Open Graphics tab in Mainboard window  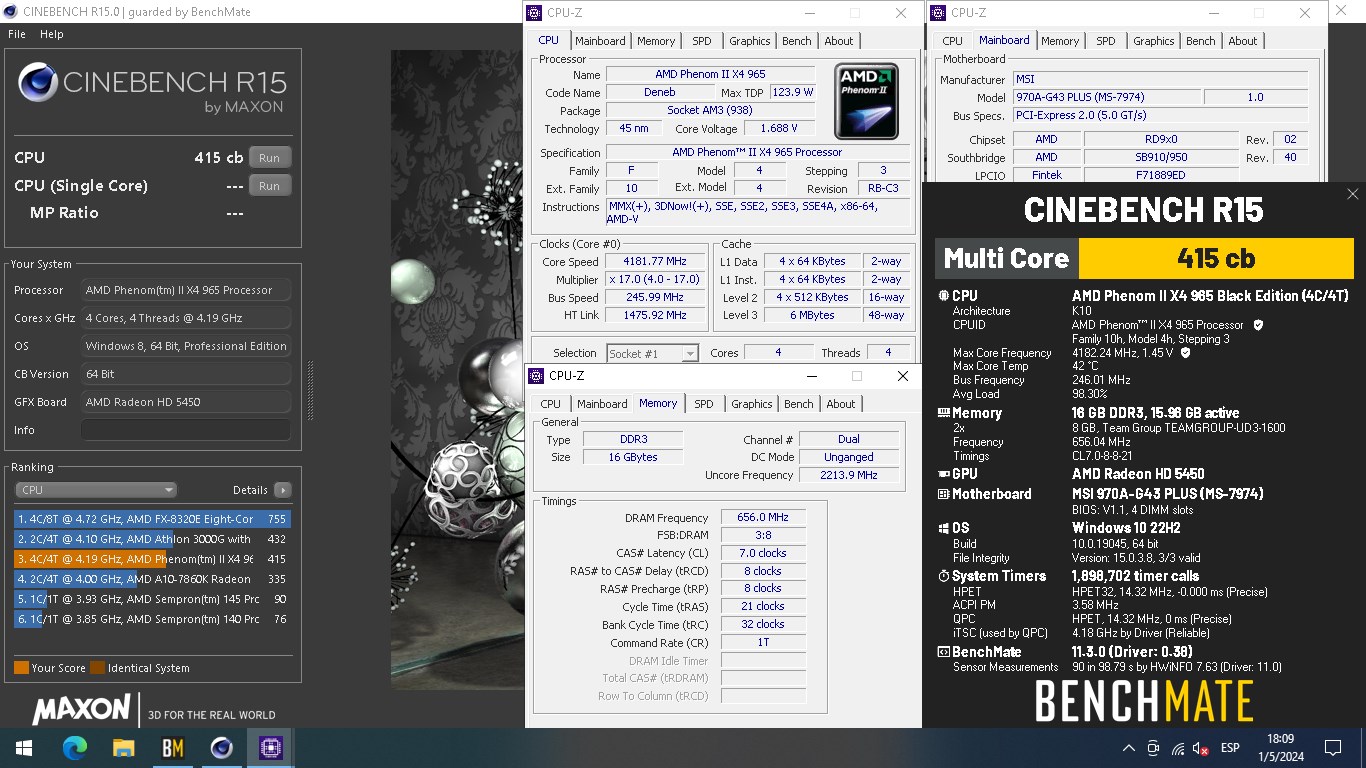tap(1153, 41)
